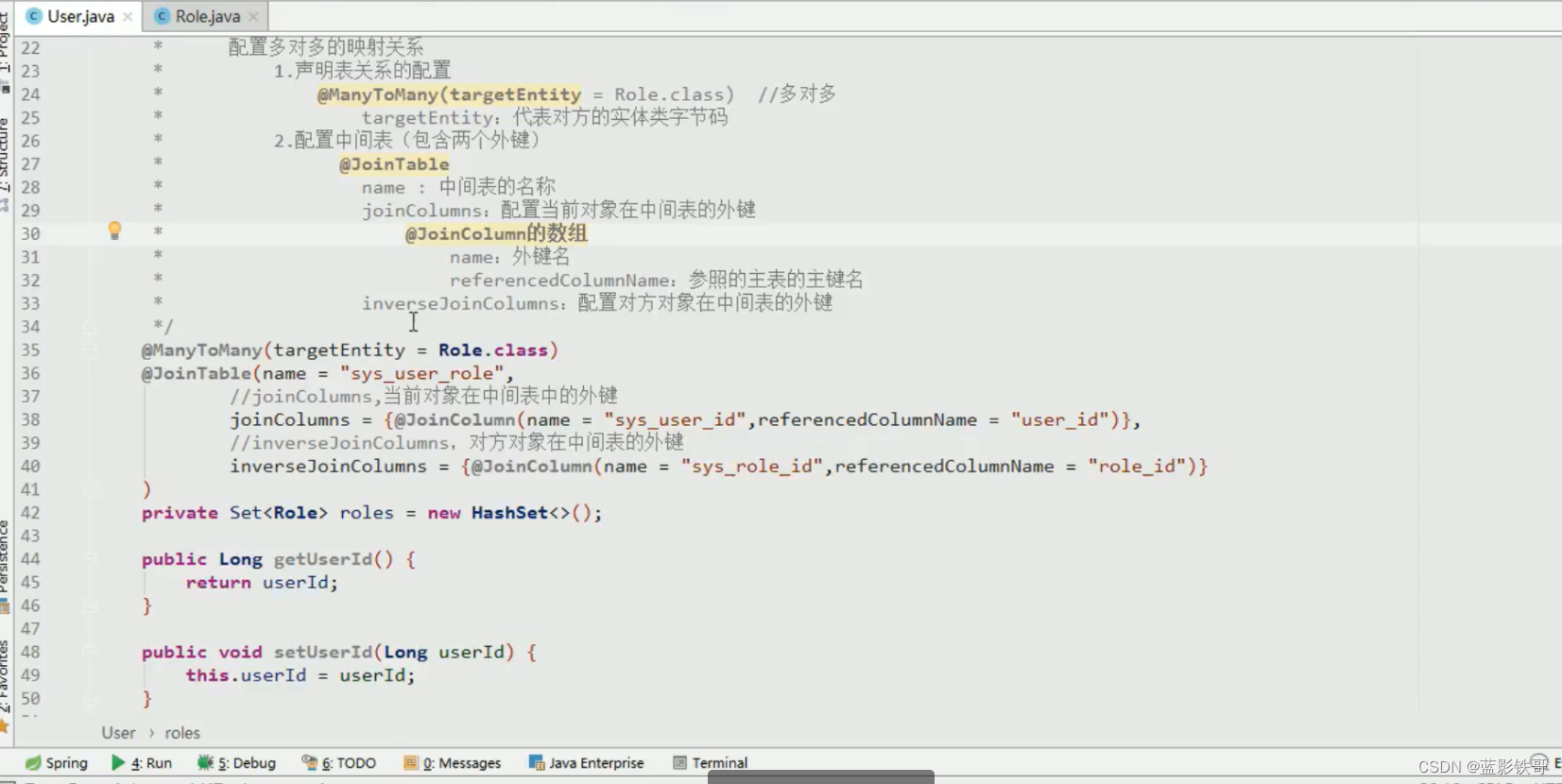Click @ManyToMany annotation on line 35
The height and width of the screenshot is (784, 1562).
[x=201, y=350]
